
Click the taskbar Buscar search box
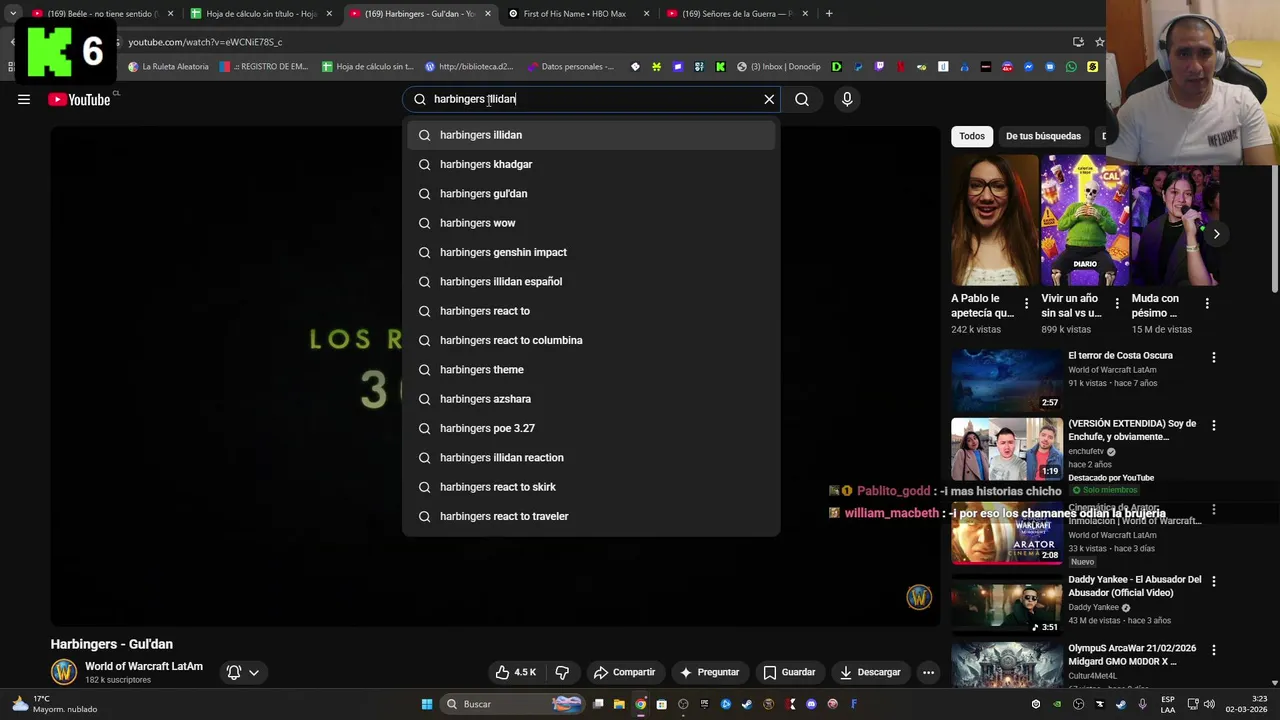click(512, 704)
